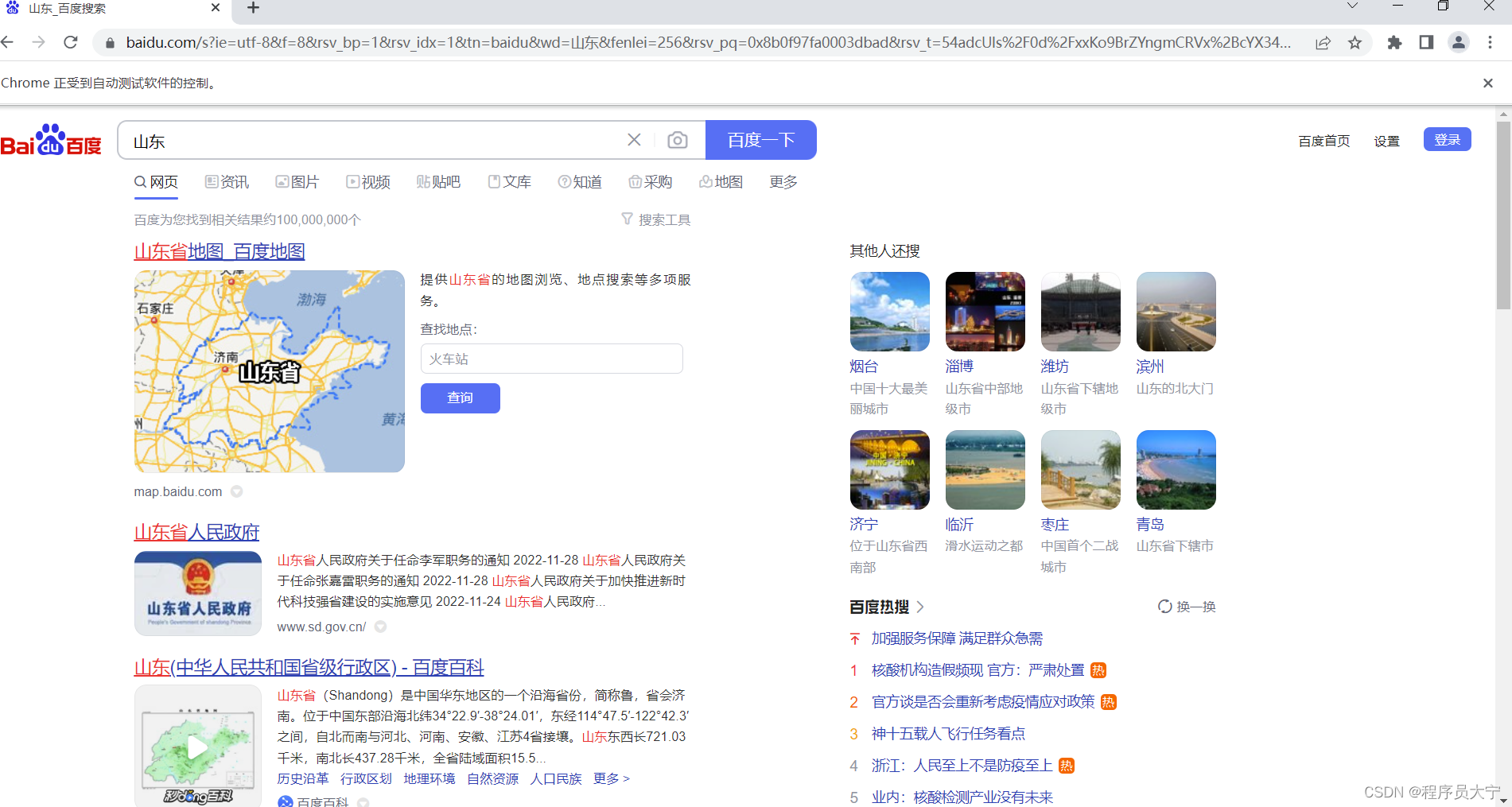Screen dimensions: 1512x807
Task: Click into the main 山东 search box
Action: click(x=374, y=141)
